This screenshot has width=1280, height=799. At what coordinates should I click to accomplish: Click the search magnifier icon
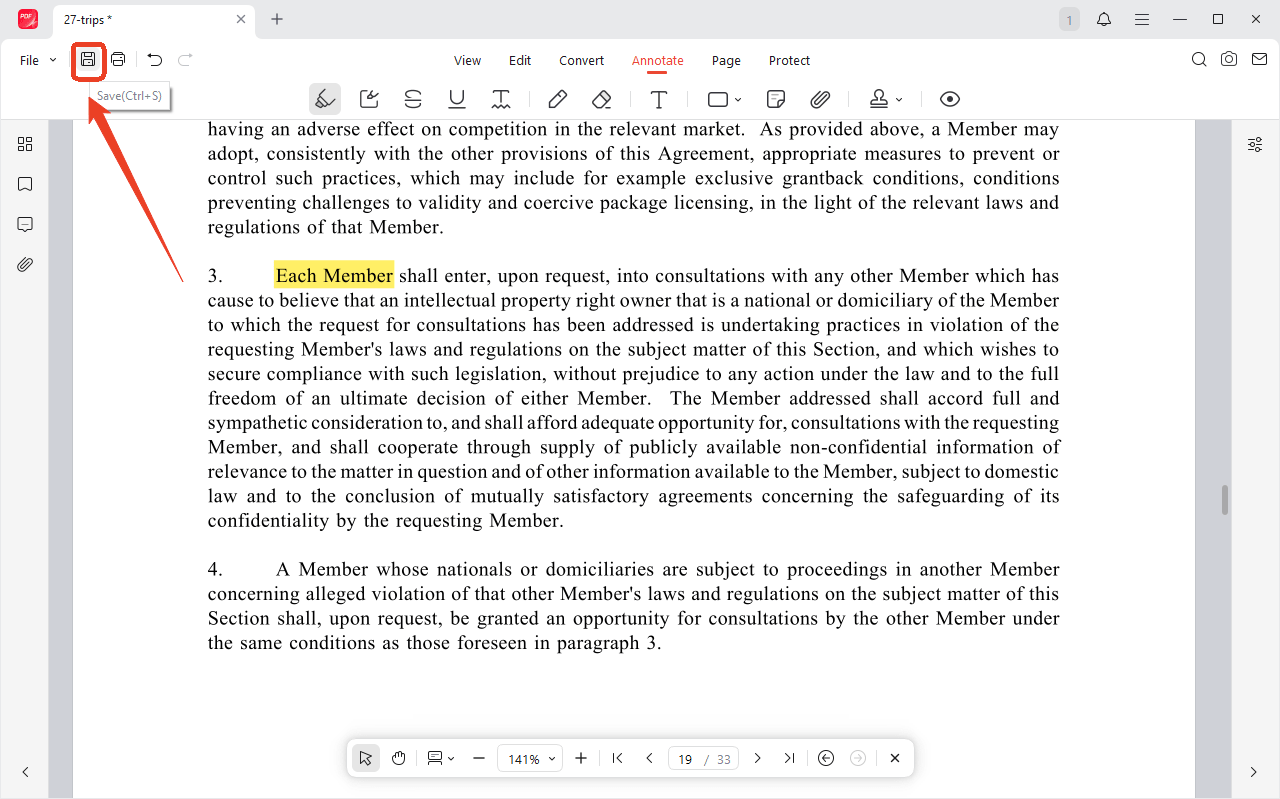(x=1199, y=60)
